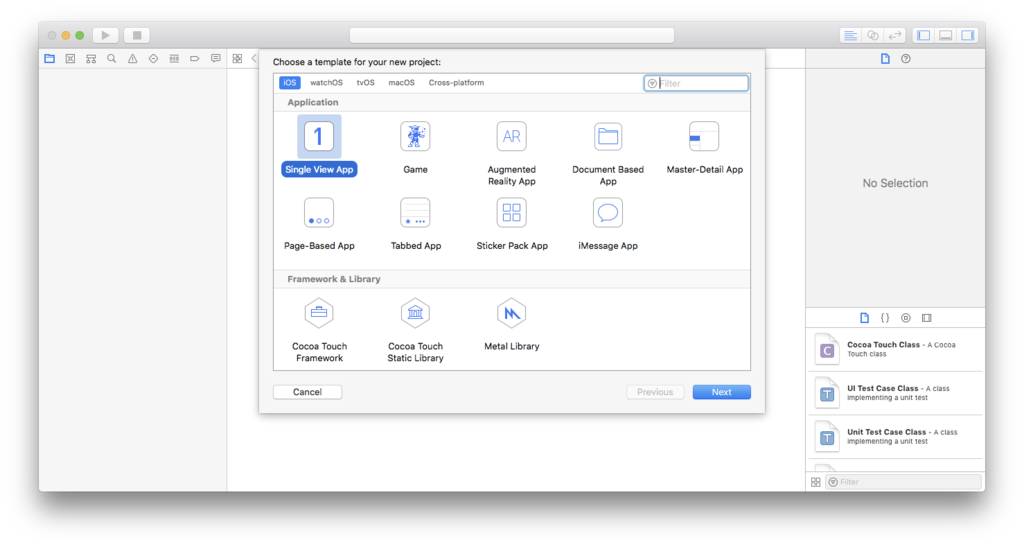1024x547 pixels.
Task: Choose the iMessage App template
Action: 608,224
